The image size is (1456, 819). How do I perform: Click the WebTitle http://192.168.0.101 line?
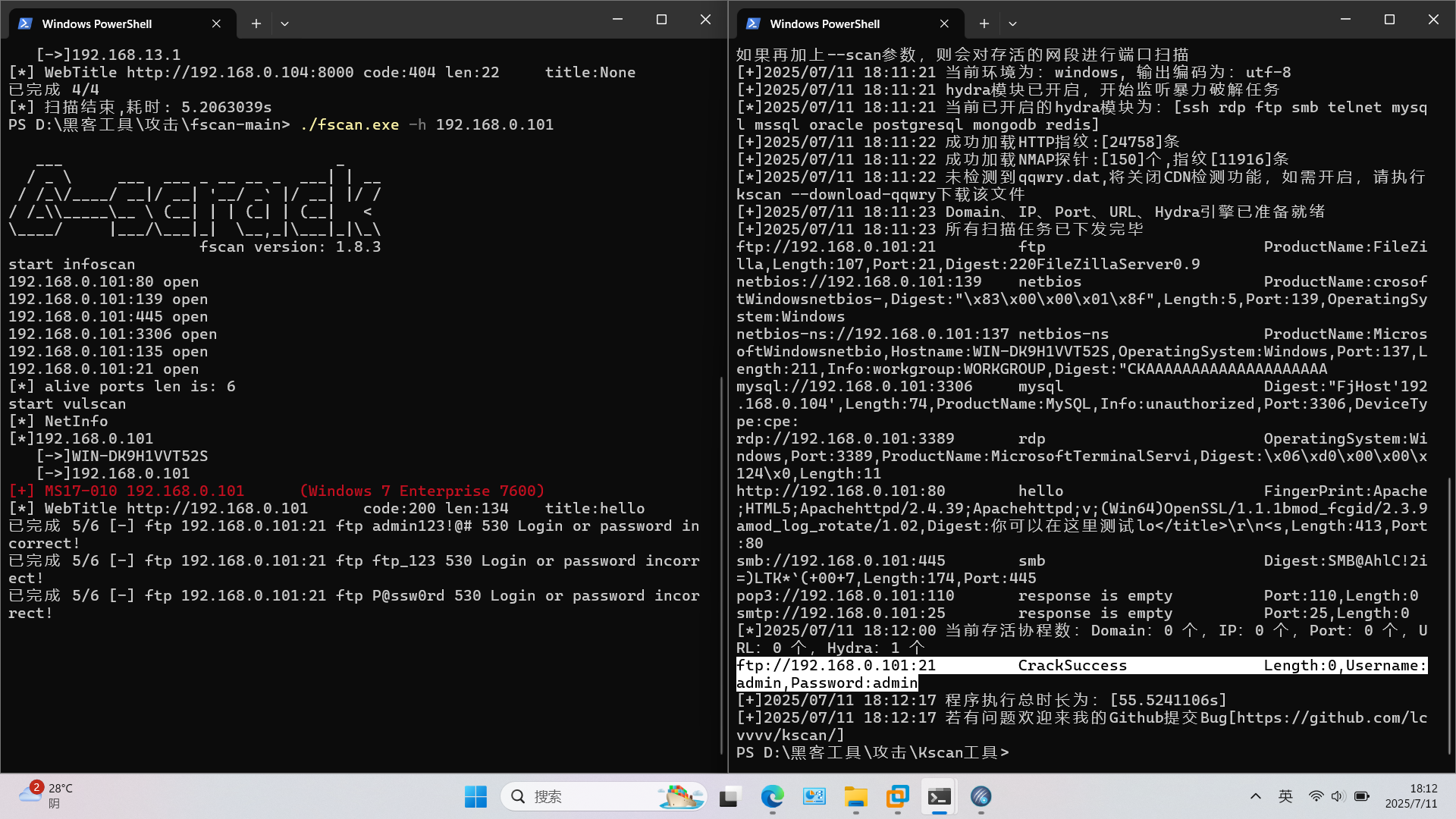point(327,508)
